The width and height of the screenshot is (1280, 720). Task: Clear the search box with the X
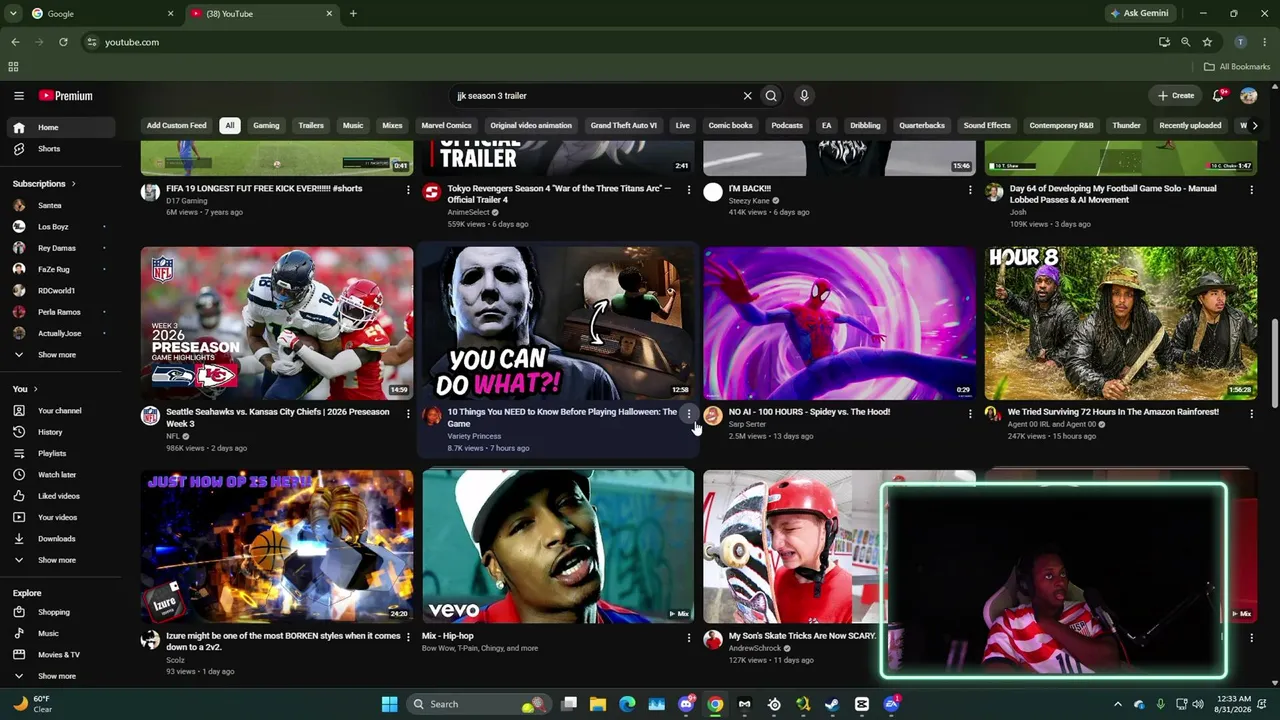click(x=747, y=96)
